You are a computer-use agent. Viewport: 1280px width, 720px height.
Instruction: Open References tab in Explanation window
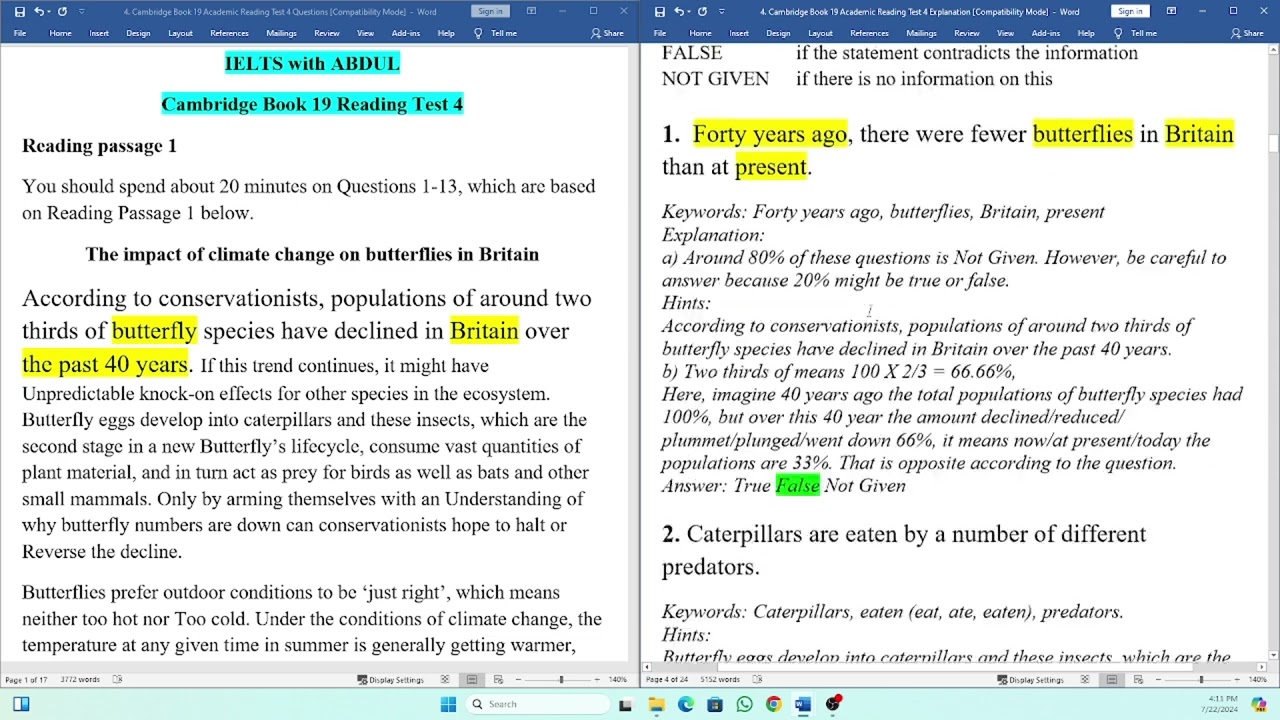click(x=869, y=33)
